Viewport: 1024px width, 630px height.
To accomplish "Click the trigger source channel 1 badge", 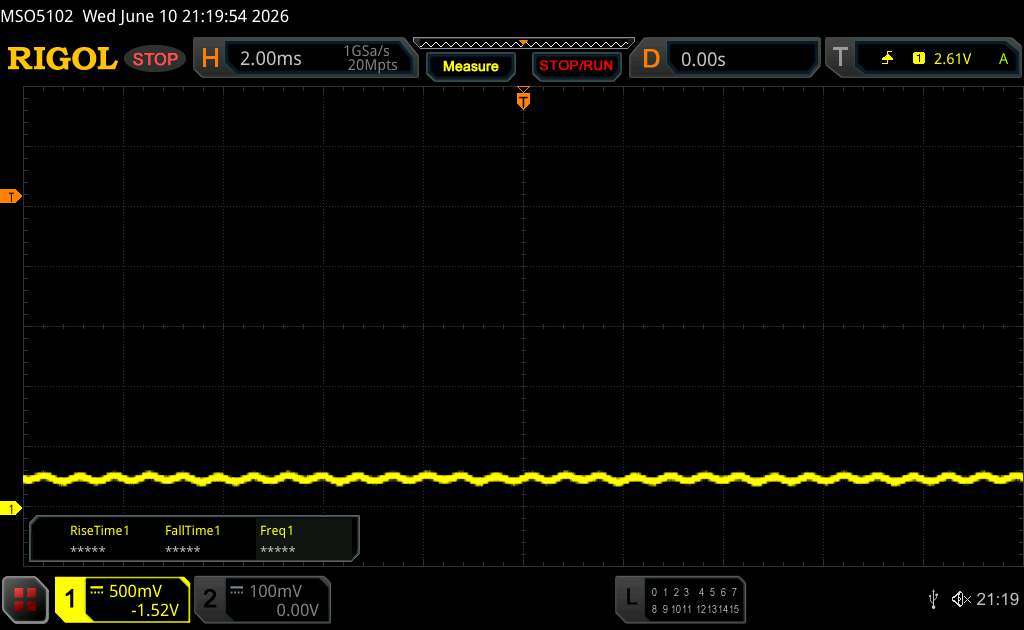I will point(919,59).
